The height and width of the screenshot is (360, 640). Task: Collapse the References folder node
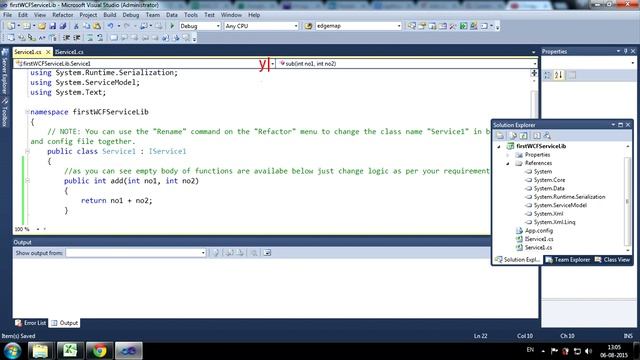(508, 163)
